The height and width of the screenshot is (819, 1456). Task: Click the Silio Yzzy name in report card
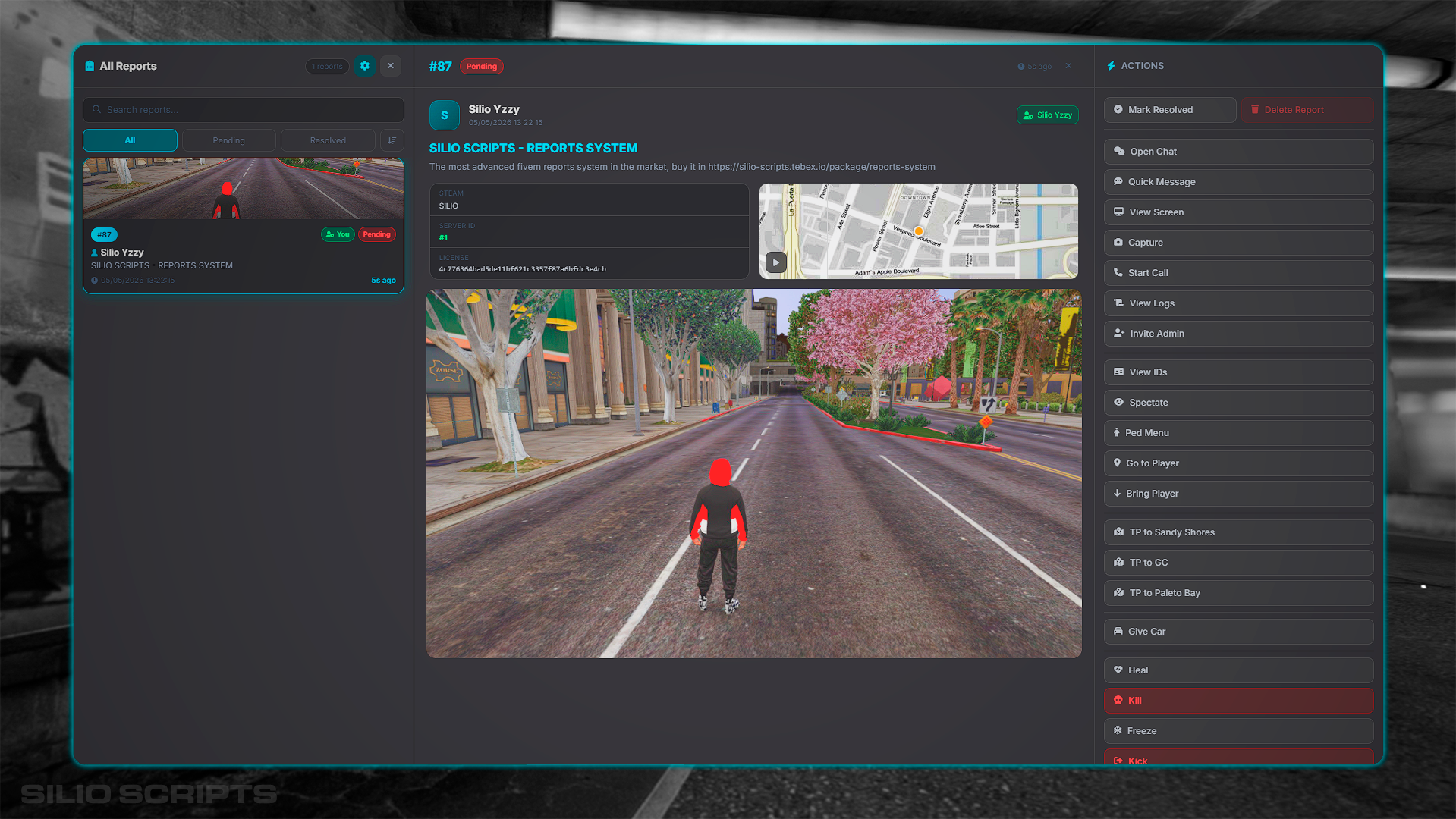pos(122,253)
